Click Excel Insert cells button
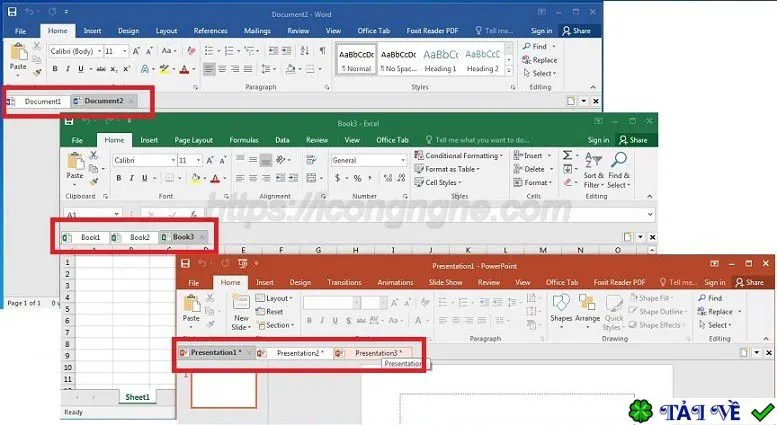 pyautogui.click(x=532, y=156)
